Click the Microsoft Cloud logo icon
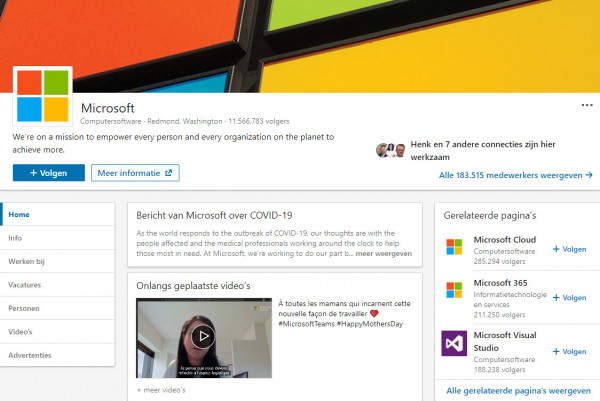 [454, 247]
